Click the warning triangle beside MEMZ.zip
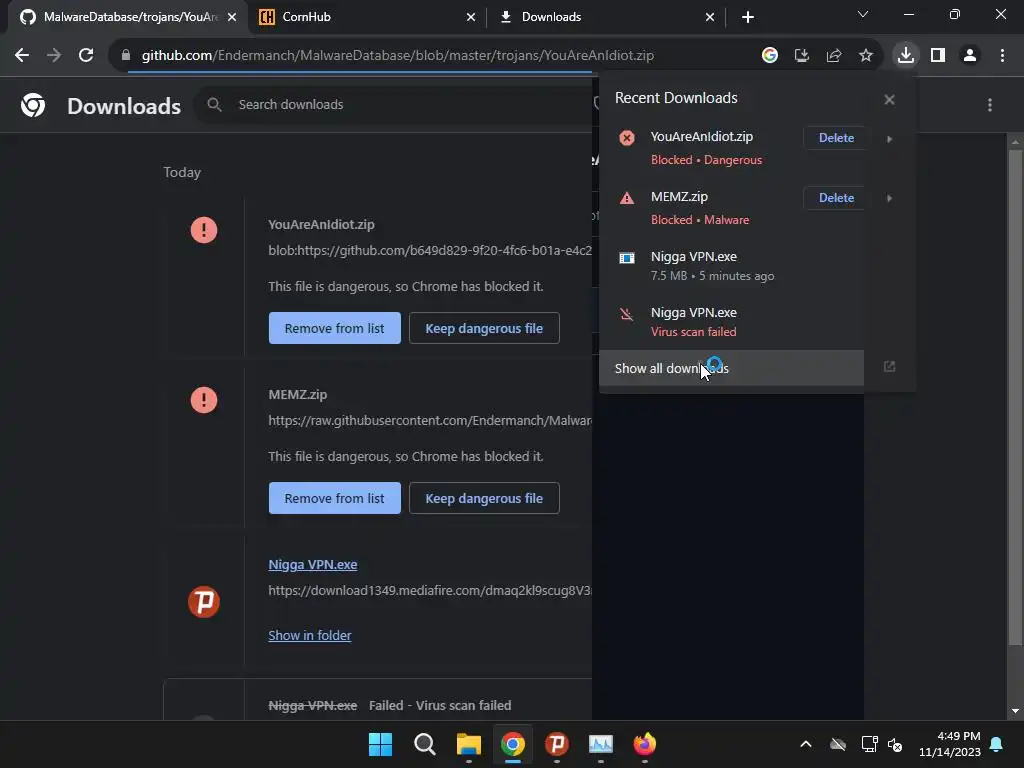 [627, 198]
